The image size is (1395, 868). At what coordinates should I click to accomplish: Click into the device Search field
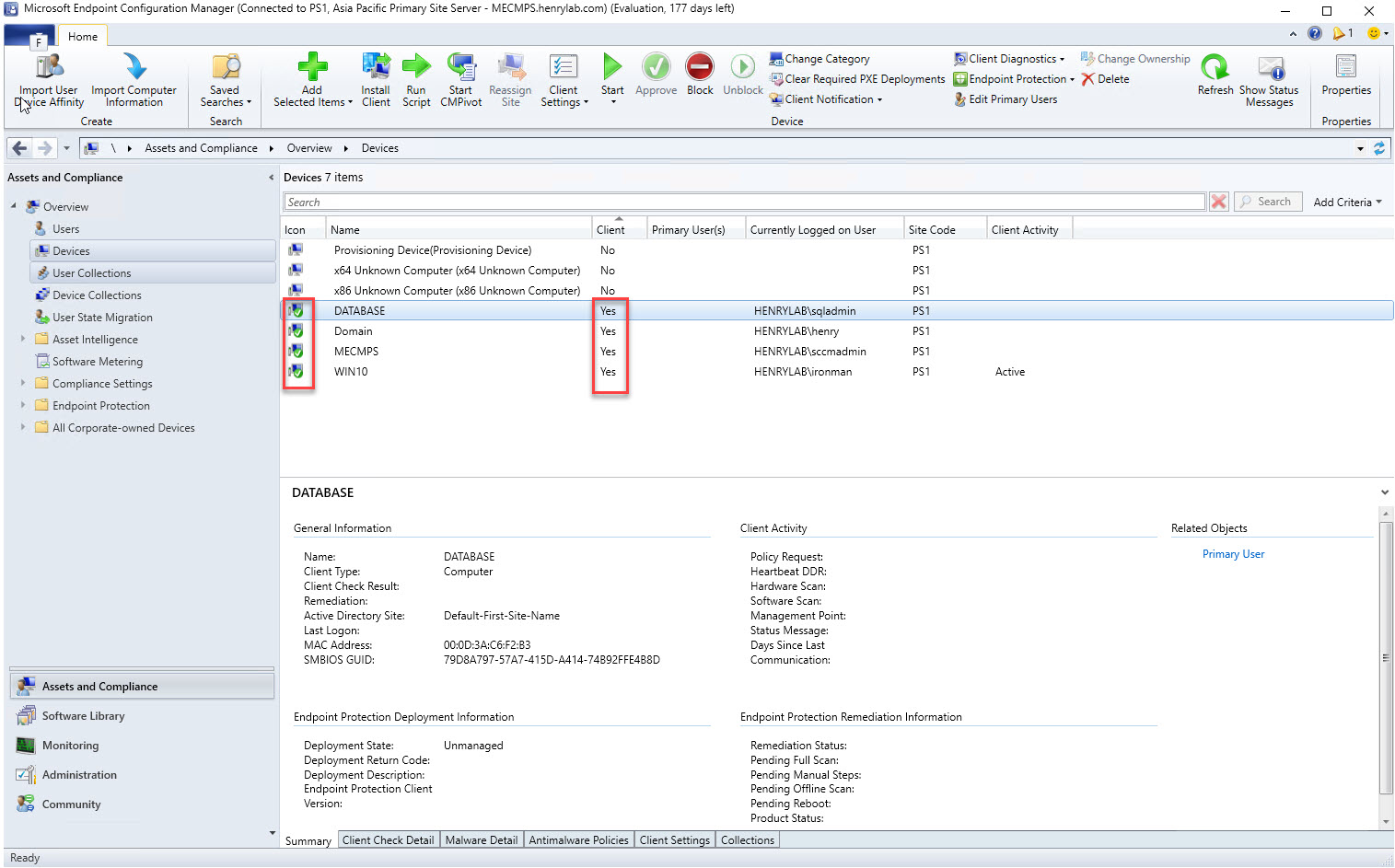tap(744, 203)
